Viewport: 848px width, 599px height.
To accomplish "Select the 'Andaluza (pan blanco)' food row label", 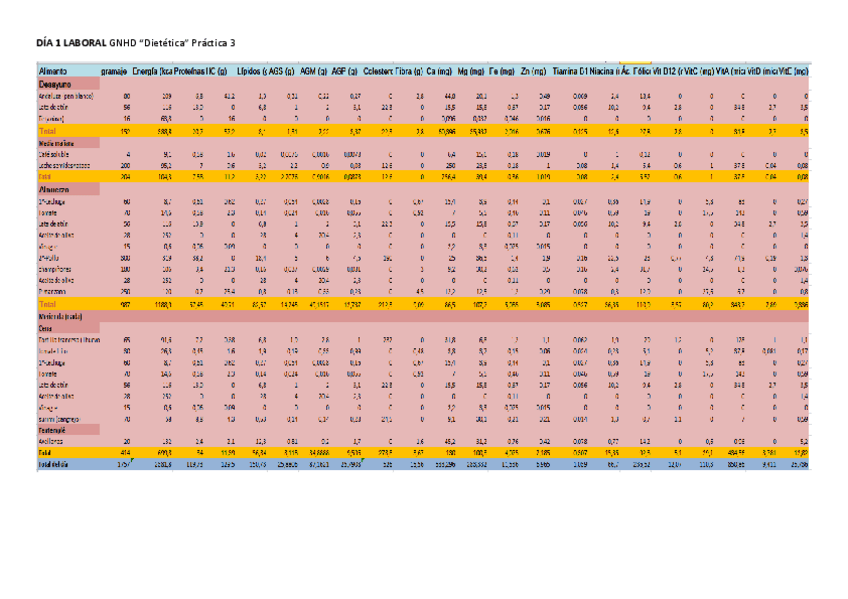I will click(x=66, y=96).
